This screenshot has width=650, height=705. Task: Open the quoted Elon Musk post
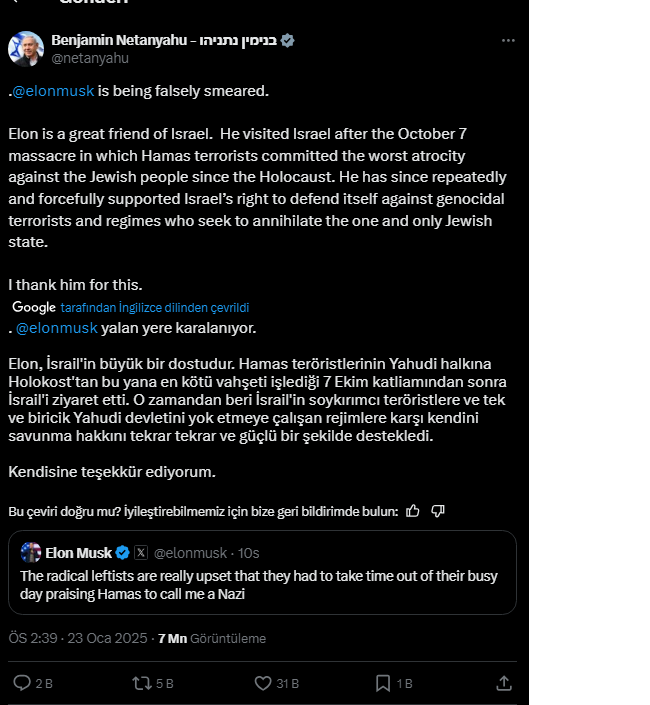[x=266, y=584]
